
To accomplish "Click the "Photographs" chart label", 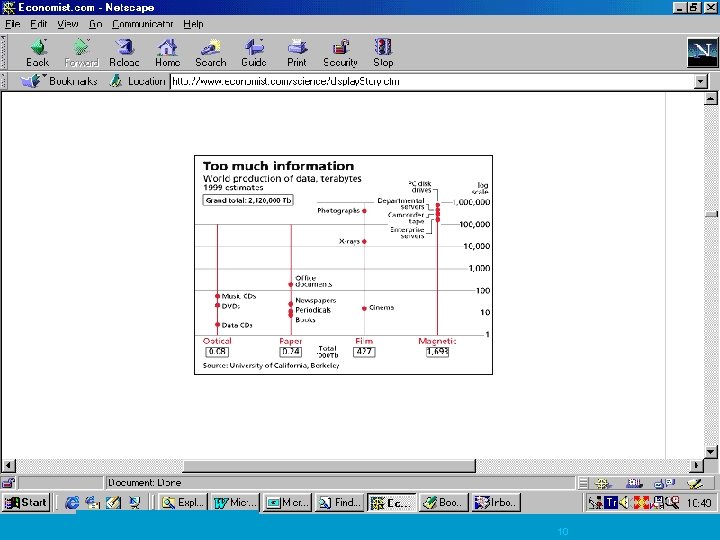I will [x=338, y=210].
